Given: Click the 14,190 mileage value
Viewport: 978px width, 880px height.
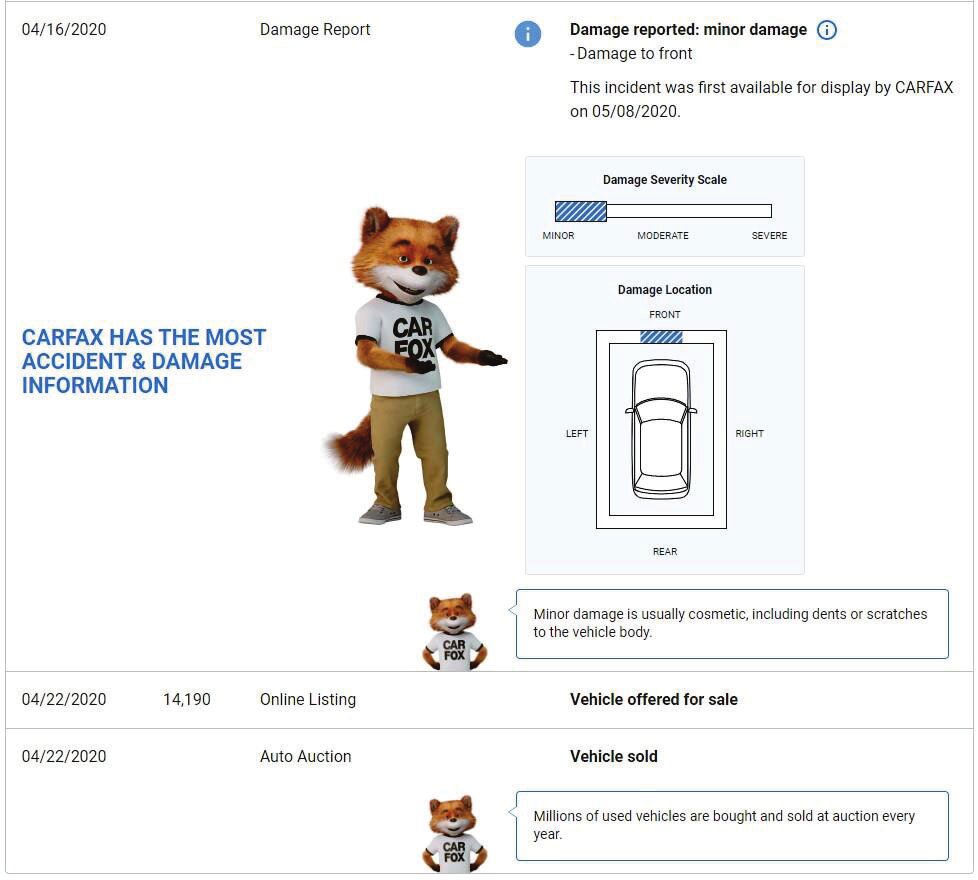Looking at the screenshot, I should [x=186, y=699].
